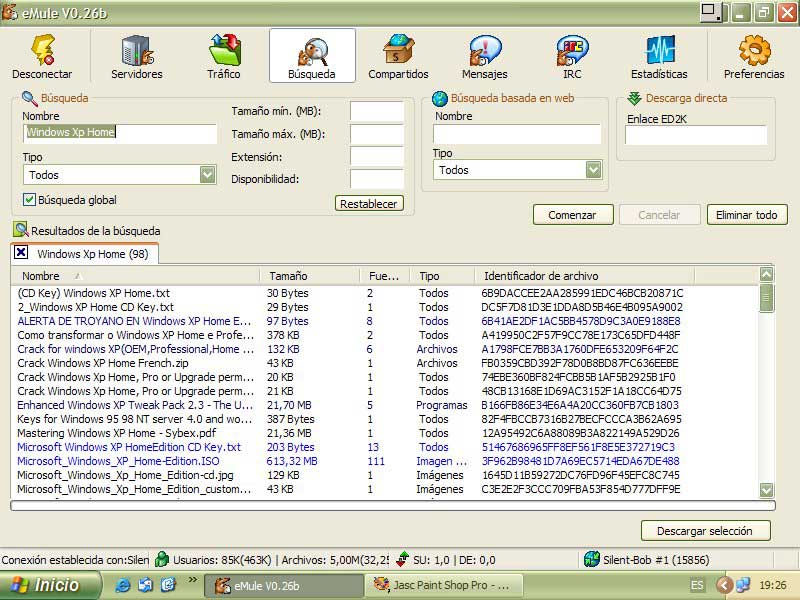Click the Desconectar lightning icon

(43, 50)
